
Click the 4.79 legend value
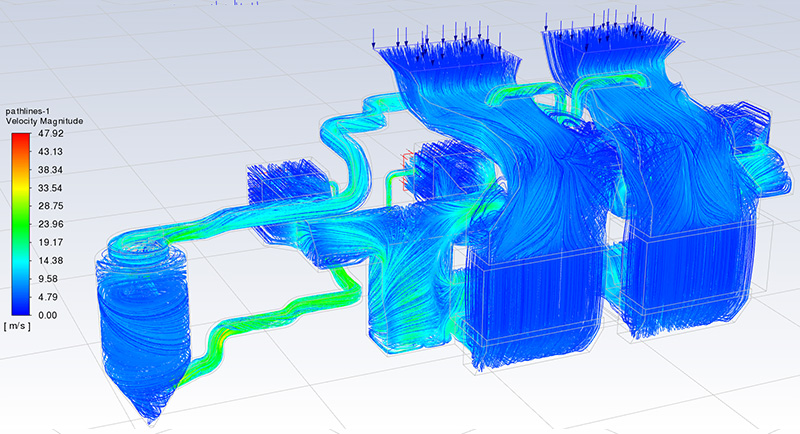click(x=49, y=297)
